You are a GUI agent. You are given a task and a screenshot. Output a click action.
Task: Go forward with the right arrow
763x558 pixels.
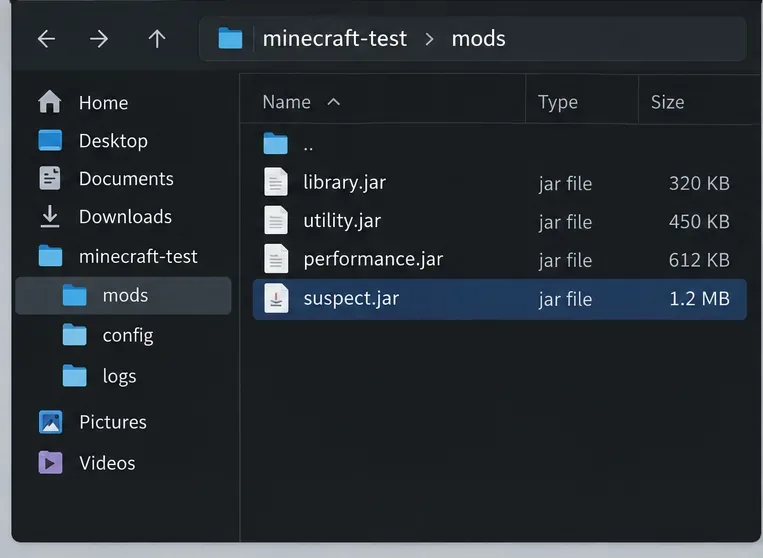click(x=99, y=39)
